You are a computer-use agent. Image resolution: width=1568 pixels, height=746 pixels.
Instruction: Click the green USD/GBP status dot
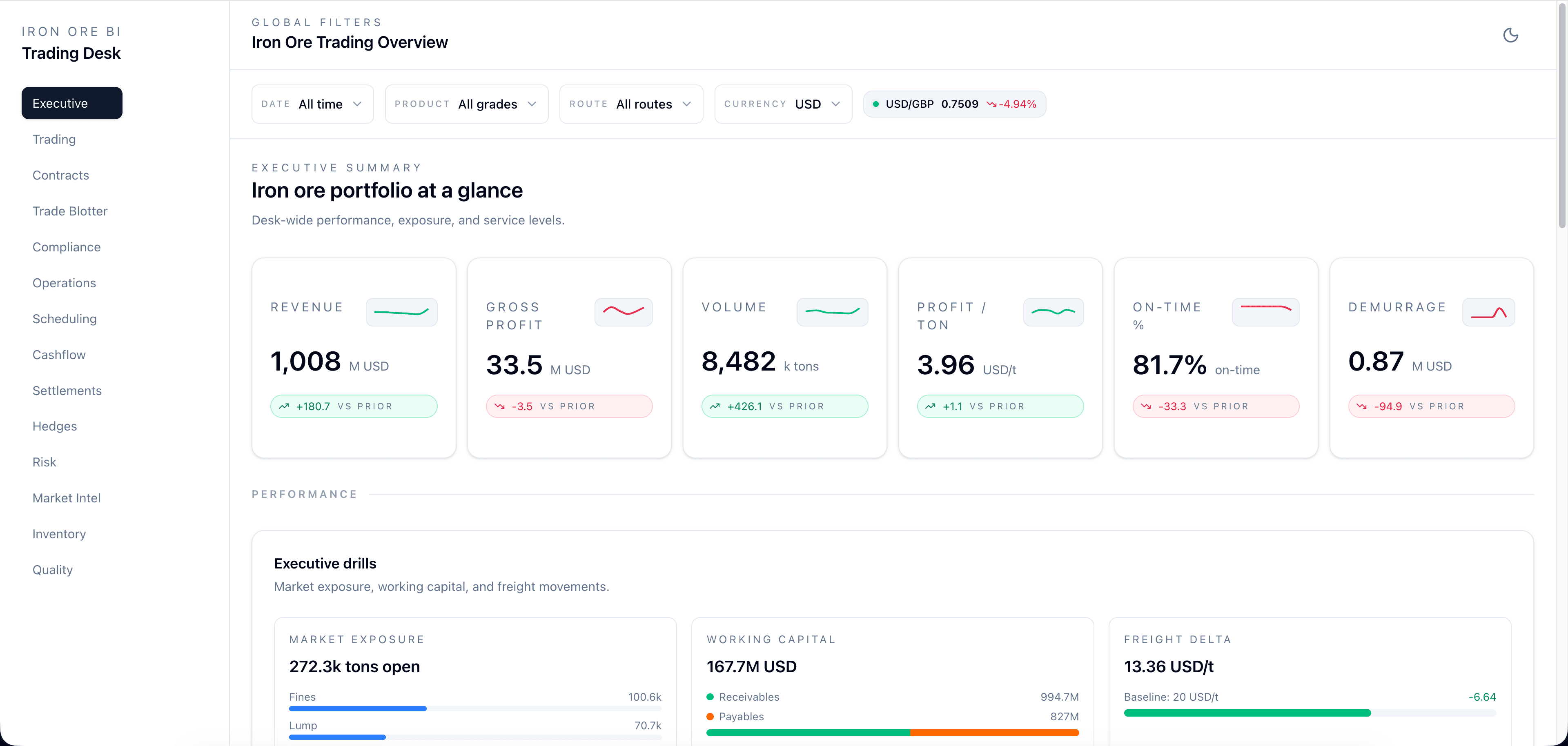[x=875, y=104]
